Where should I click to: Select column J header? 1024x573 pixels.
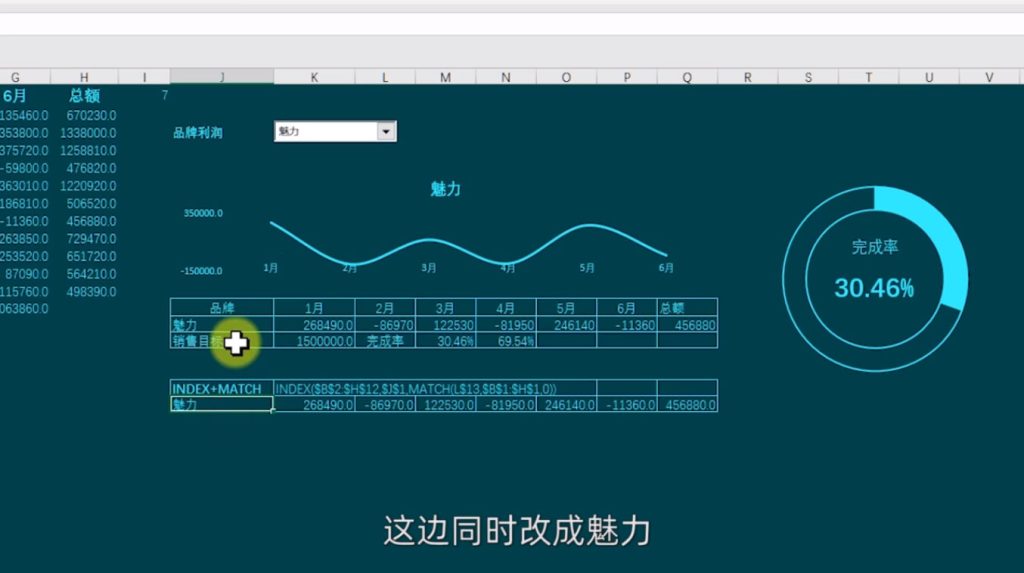pyautogui.click(x=221, y=77)
